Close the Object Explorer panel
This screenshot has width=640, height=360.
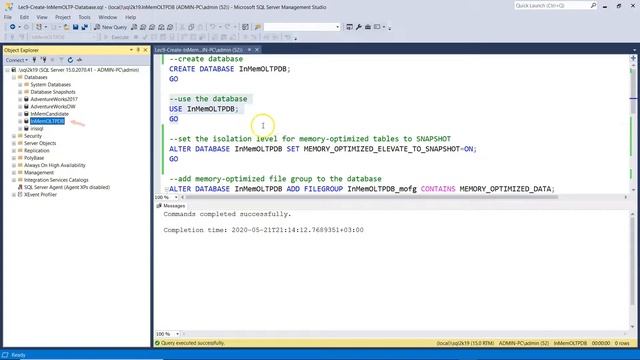145,50
